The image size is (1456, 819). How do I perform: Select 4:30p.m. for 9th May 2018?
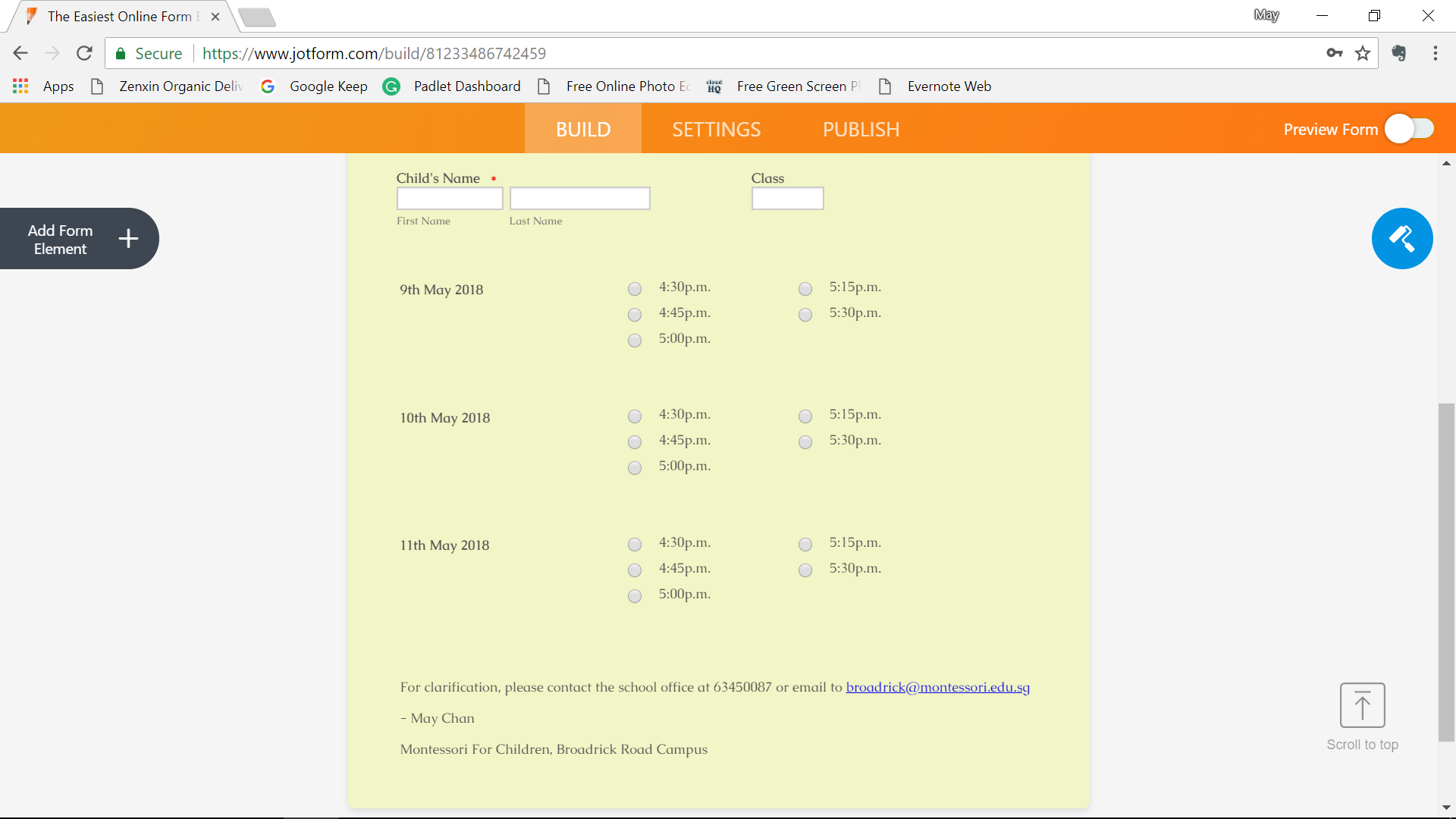tap(635, 289)
